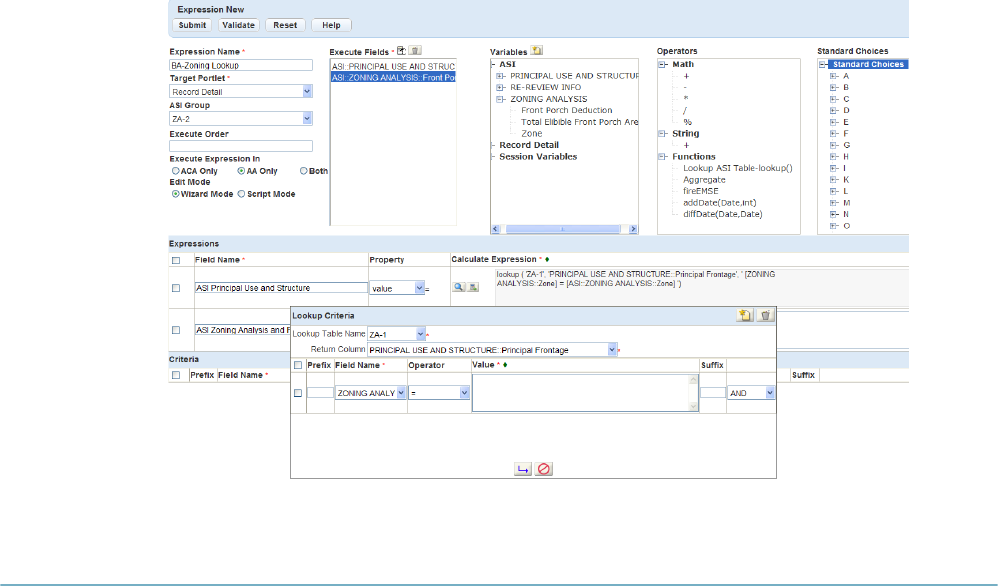Select Total Elibible Front Porch variable
The width and height of the screenshot is (998, 586).
point(579,122)
